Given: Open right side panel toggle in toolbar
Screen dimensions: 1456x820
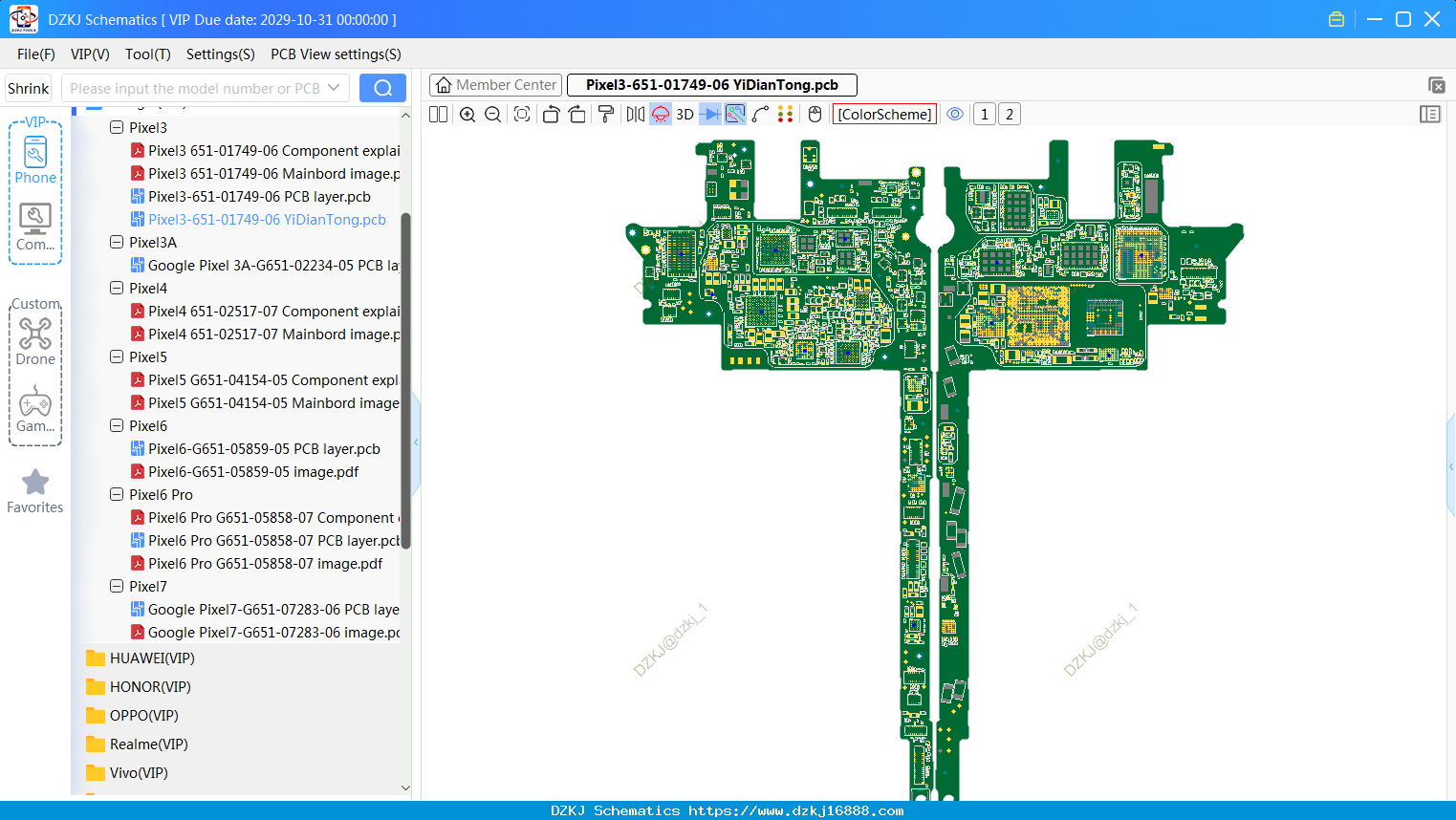Looking at the screenshot, I should pos(1430,115).
